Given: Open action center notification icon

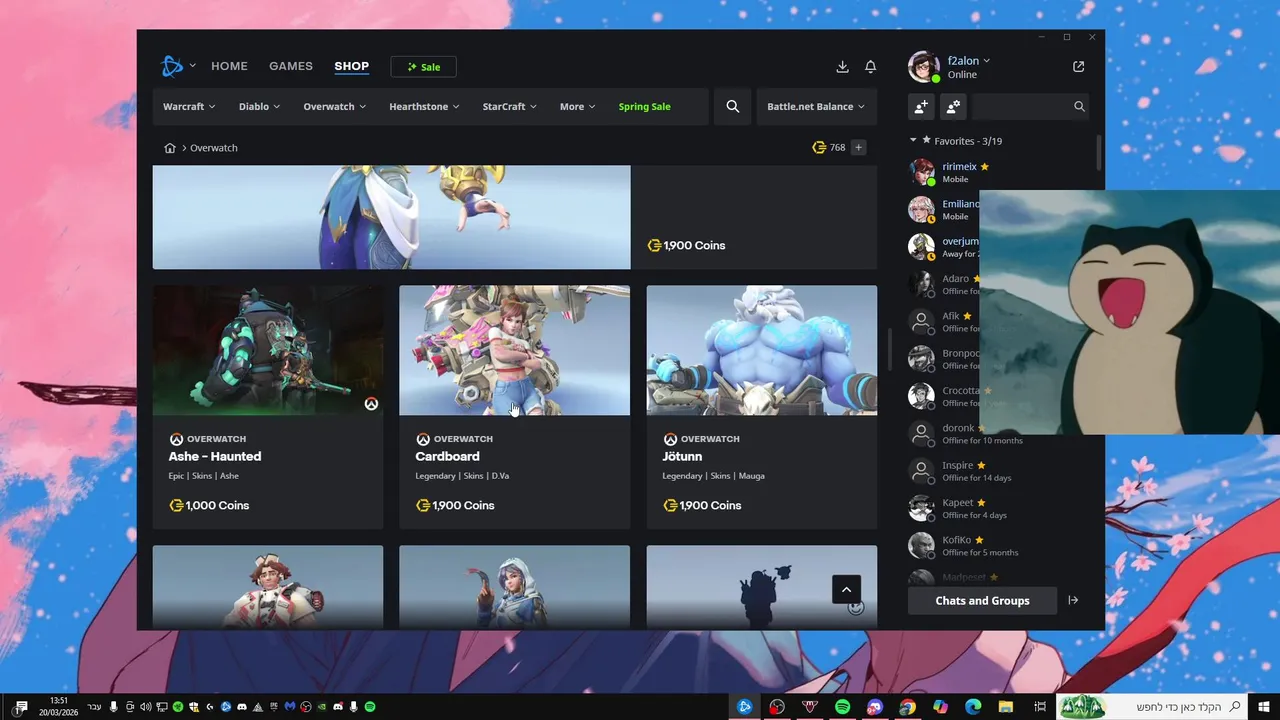Looking at the screenshot, I should click(x=20, y=707).
